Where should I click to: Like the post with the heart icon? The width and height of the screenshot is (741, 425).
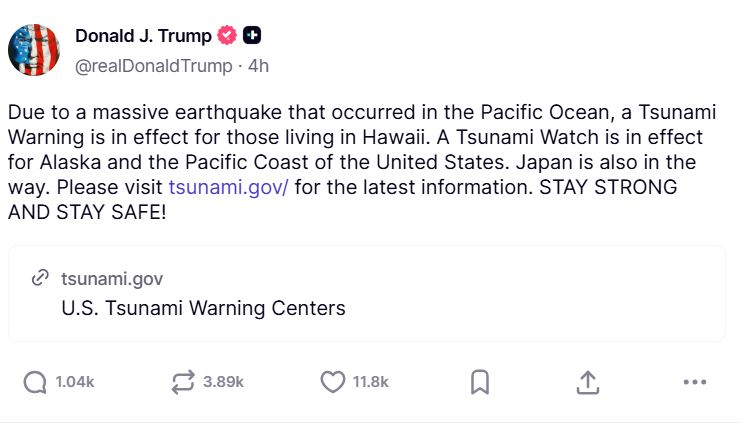(x=332, y=382)
